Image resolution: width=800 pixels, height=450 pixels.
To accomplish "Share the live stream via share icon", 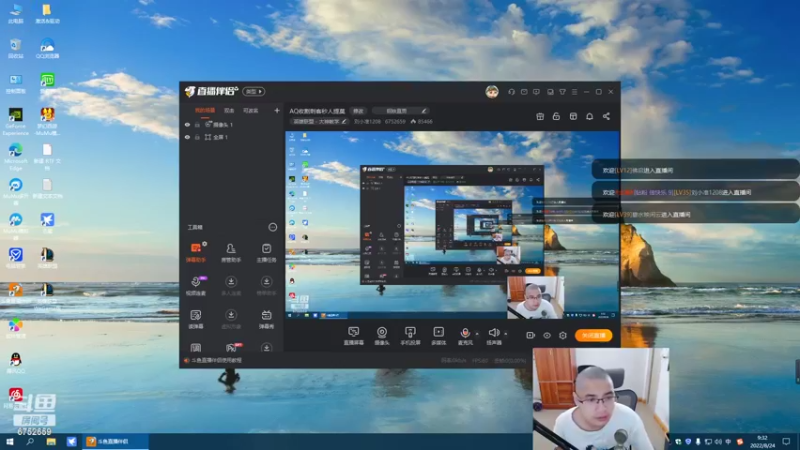I will click(606, 116).
